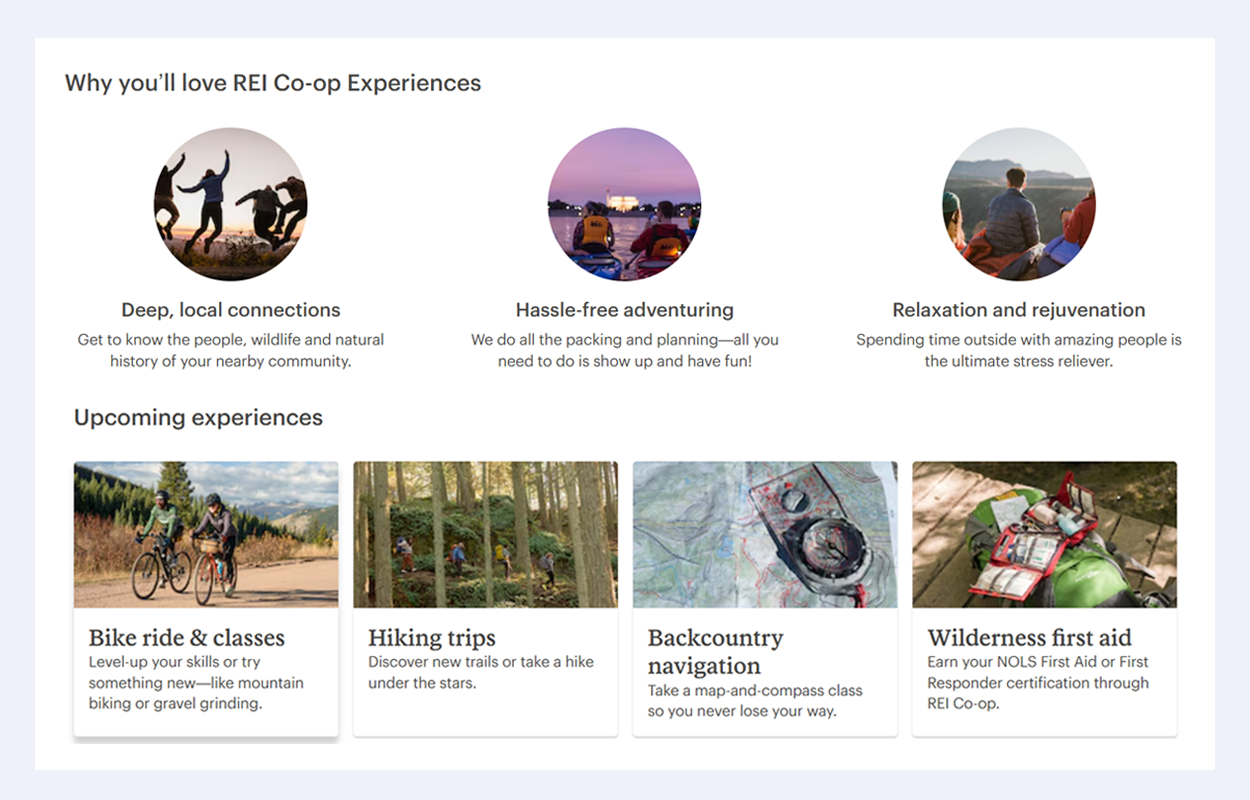1250x800 pixels.
Task: Click the Hassle-free adventuring label
Action: coord(624,310)
